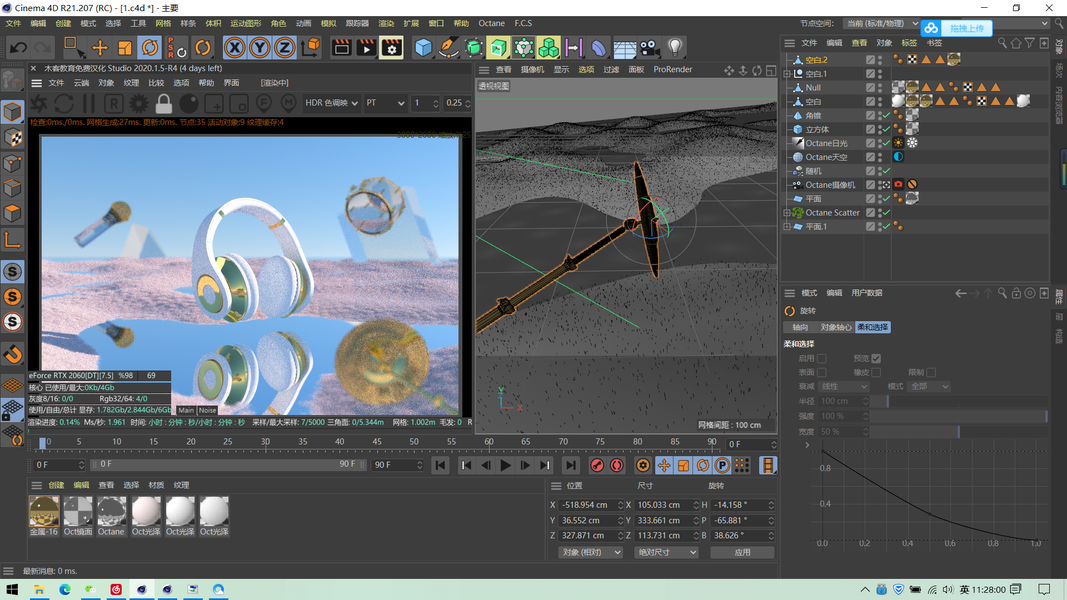The width and height of the screenshot is (1067, 600).
Task: Open the 渲染 menu
Action: click(x=387, y=23)
